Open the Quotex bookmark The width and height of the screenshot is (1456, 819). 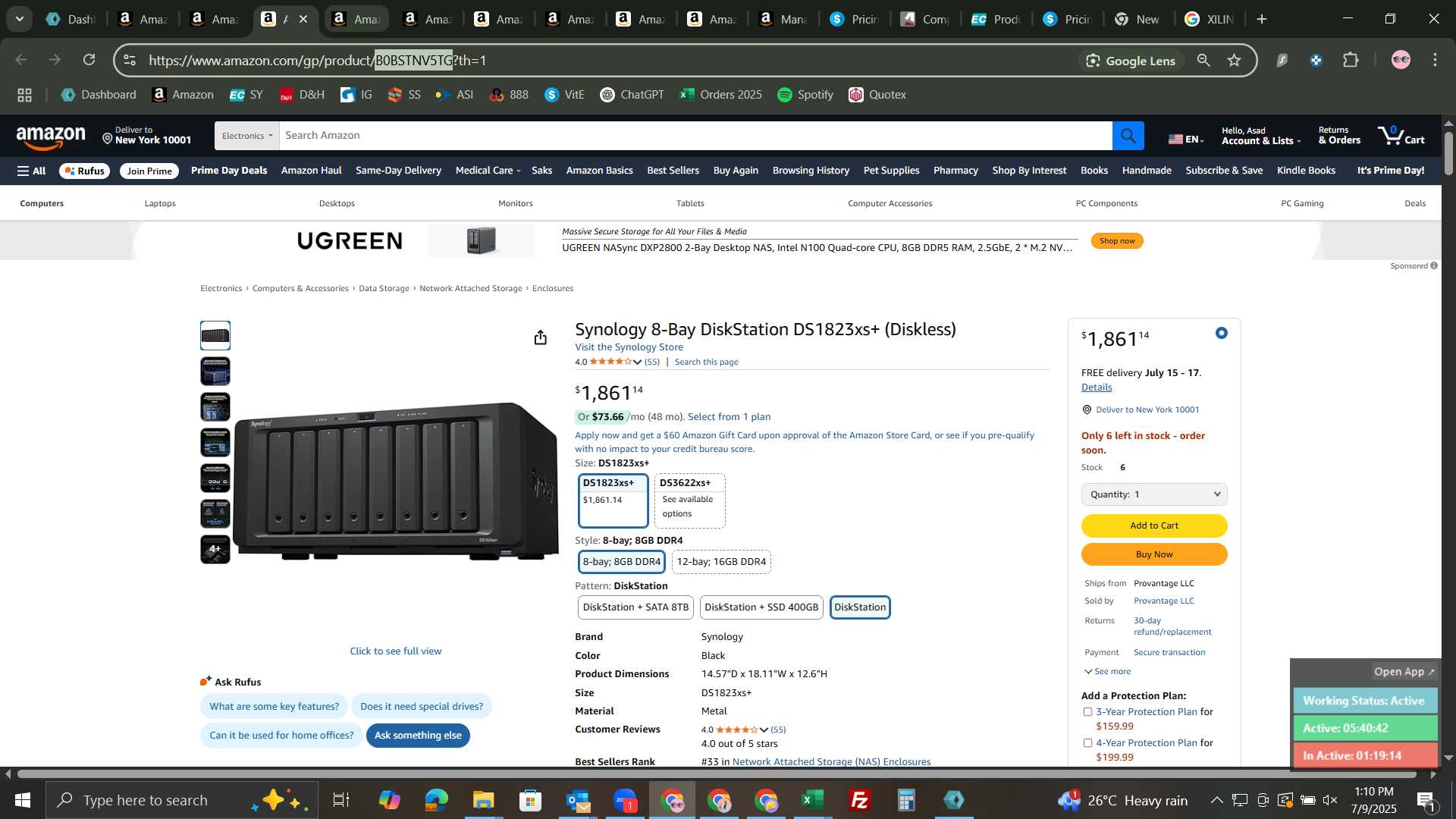(x=877, y=95)
